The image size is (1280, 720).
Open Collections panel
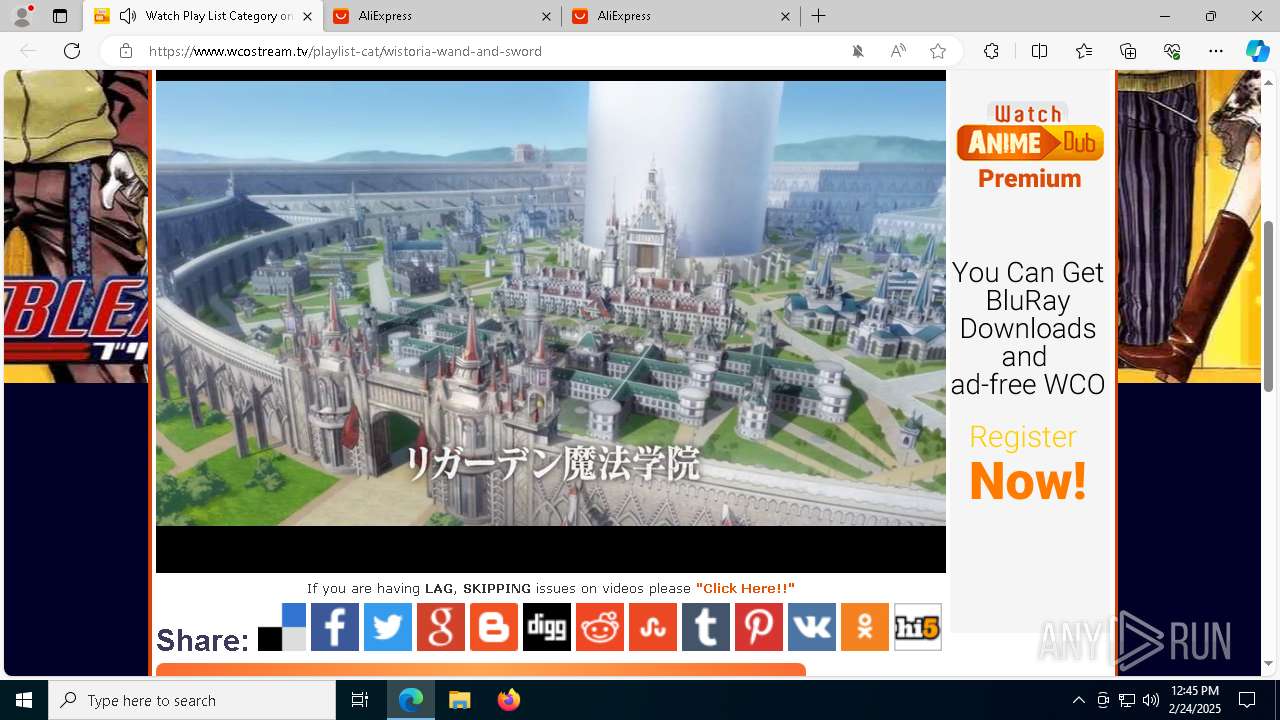coord(1128,51)
